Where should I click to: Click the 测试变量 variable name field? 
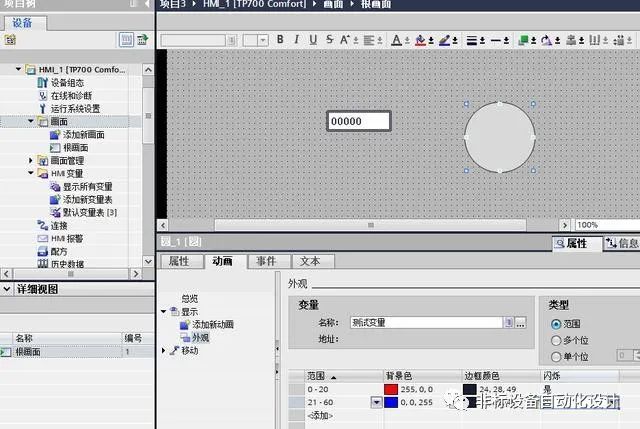(x=426, y=323)
